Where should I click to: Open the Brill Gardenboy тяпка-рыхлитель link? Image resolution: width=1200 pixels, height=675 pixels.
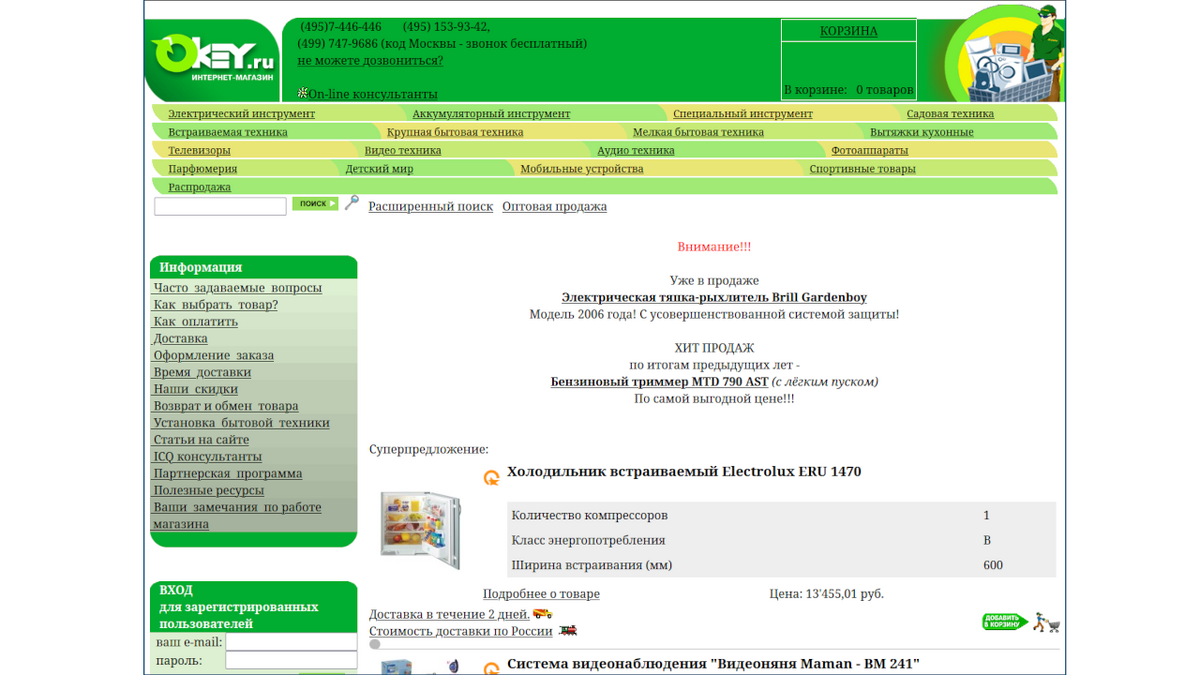point(714,298)
